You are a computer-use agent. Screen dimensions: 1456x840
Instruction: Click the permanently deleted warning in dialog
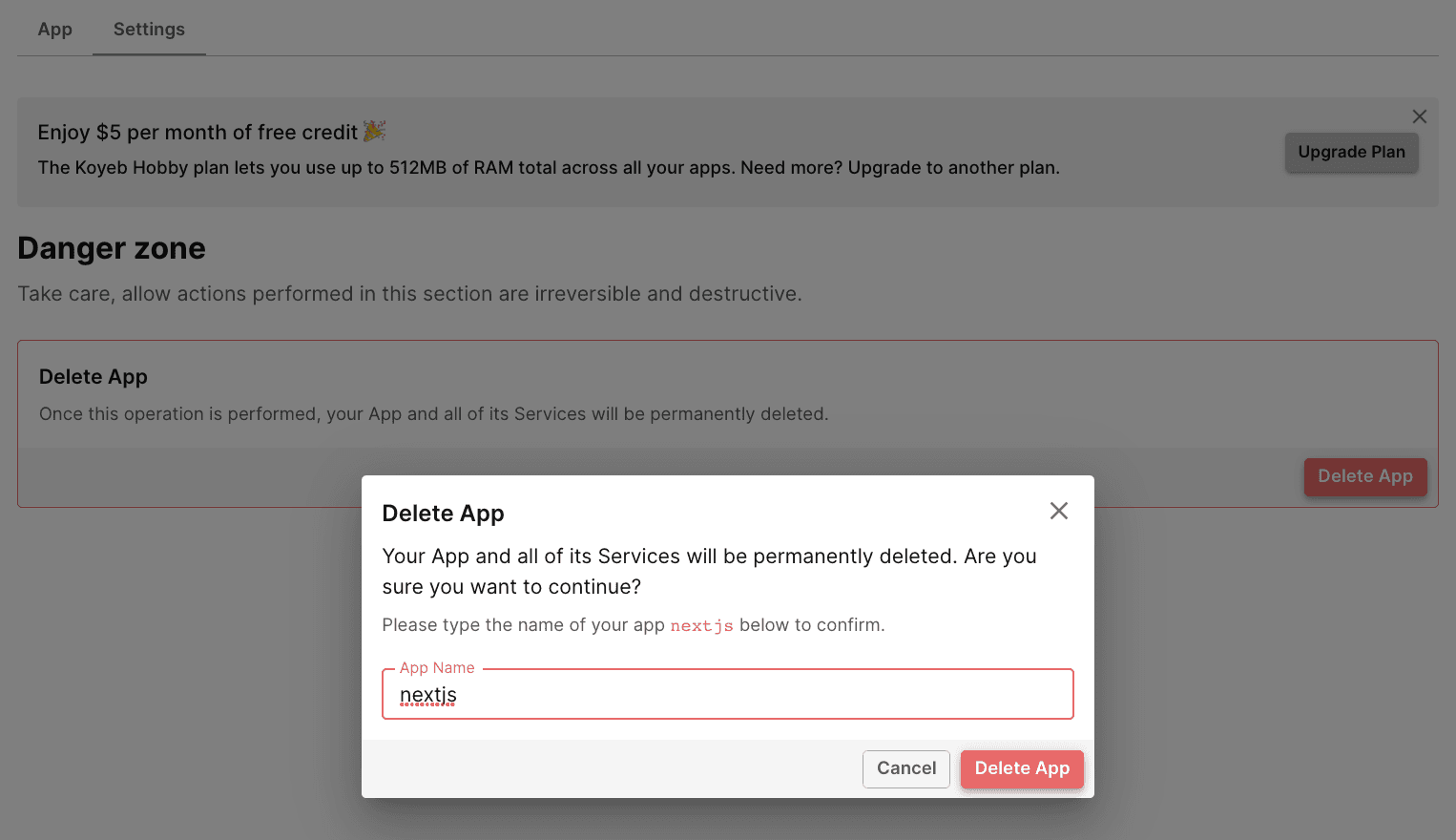coord(709,571)
